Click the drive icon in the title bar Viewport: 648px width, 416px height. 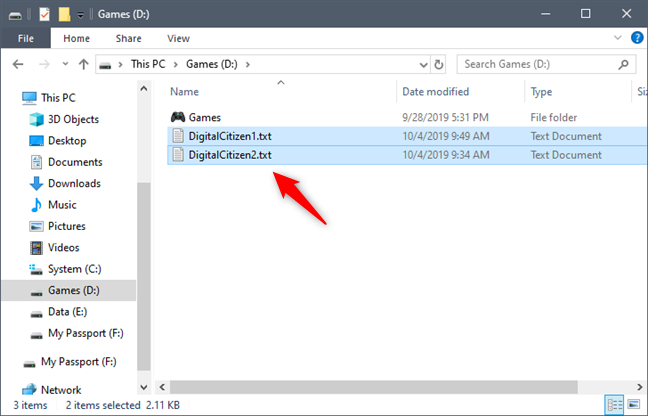[x=15, y=15]
